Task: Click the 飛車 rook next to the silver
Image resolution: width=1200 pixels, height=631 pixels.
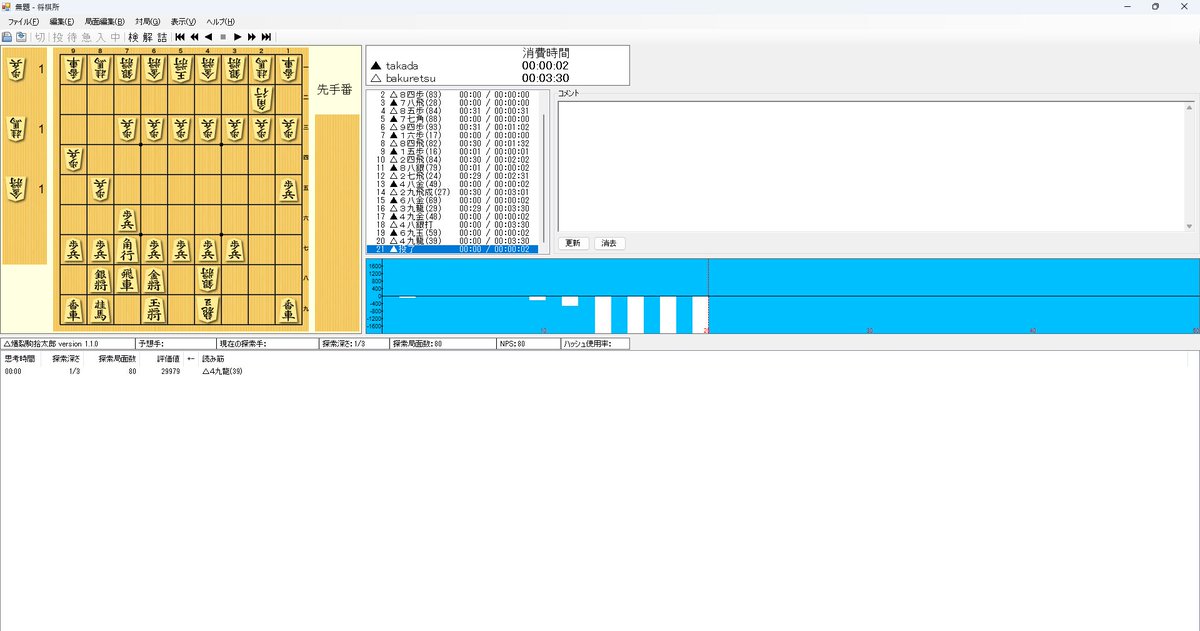Action: point(127,279)
